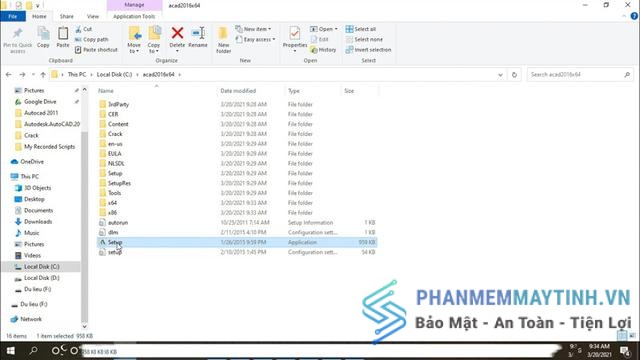
Task: Open the Easy access dropdown
Action: 256,40
